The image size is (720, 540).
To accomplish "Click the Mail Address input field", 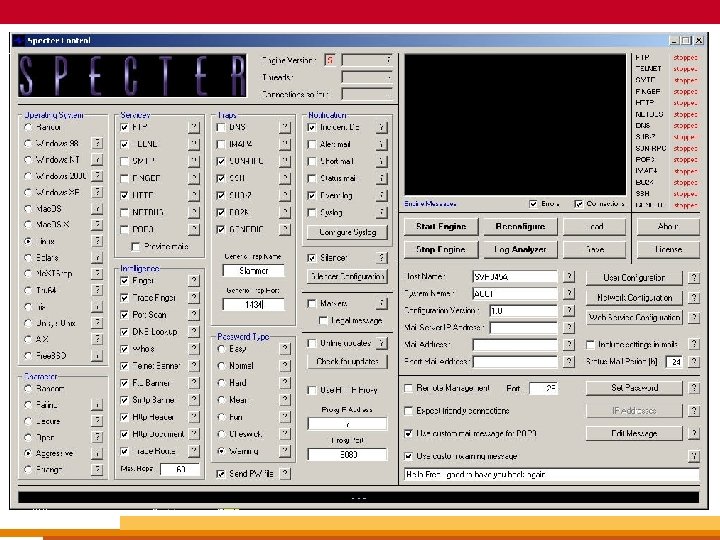I will point(515,344).
